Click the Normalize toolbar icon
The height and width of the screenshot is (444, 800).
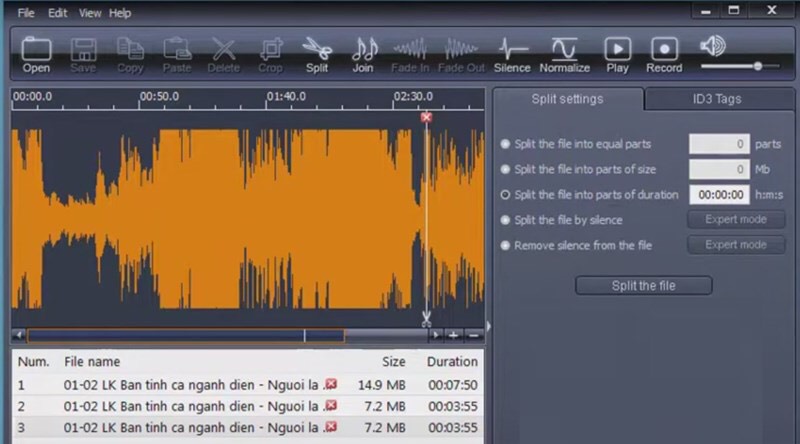point(565,55)
